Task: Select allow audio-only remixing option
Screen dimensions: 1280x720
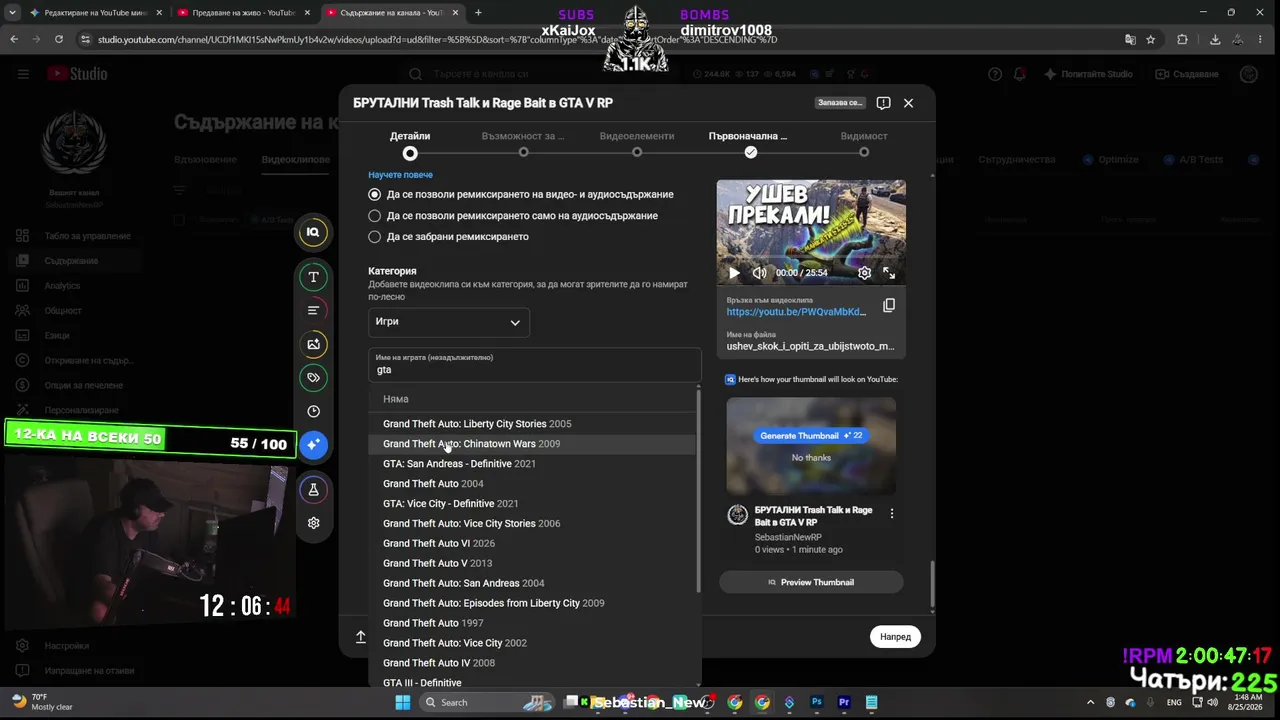Action: tap(375, 215)
